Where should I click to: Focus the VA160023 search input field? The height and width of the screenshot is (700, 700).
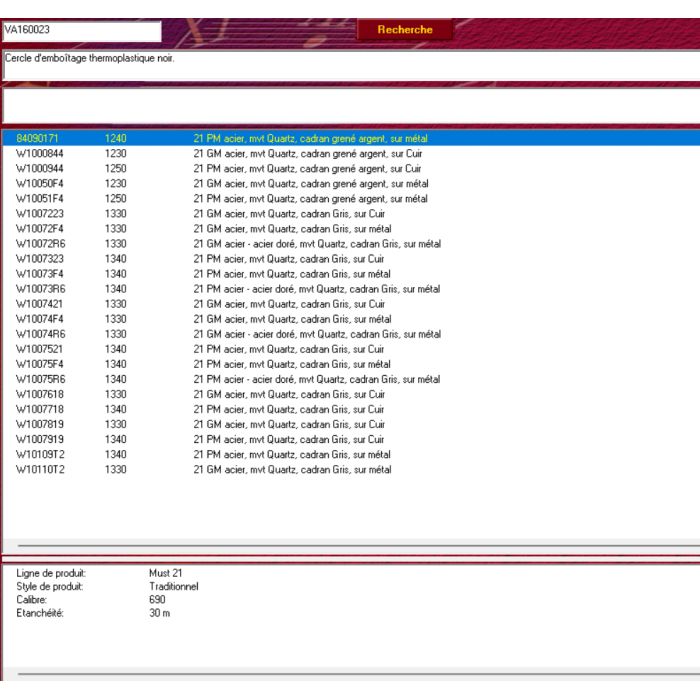[x=82, y=31]
